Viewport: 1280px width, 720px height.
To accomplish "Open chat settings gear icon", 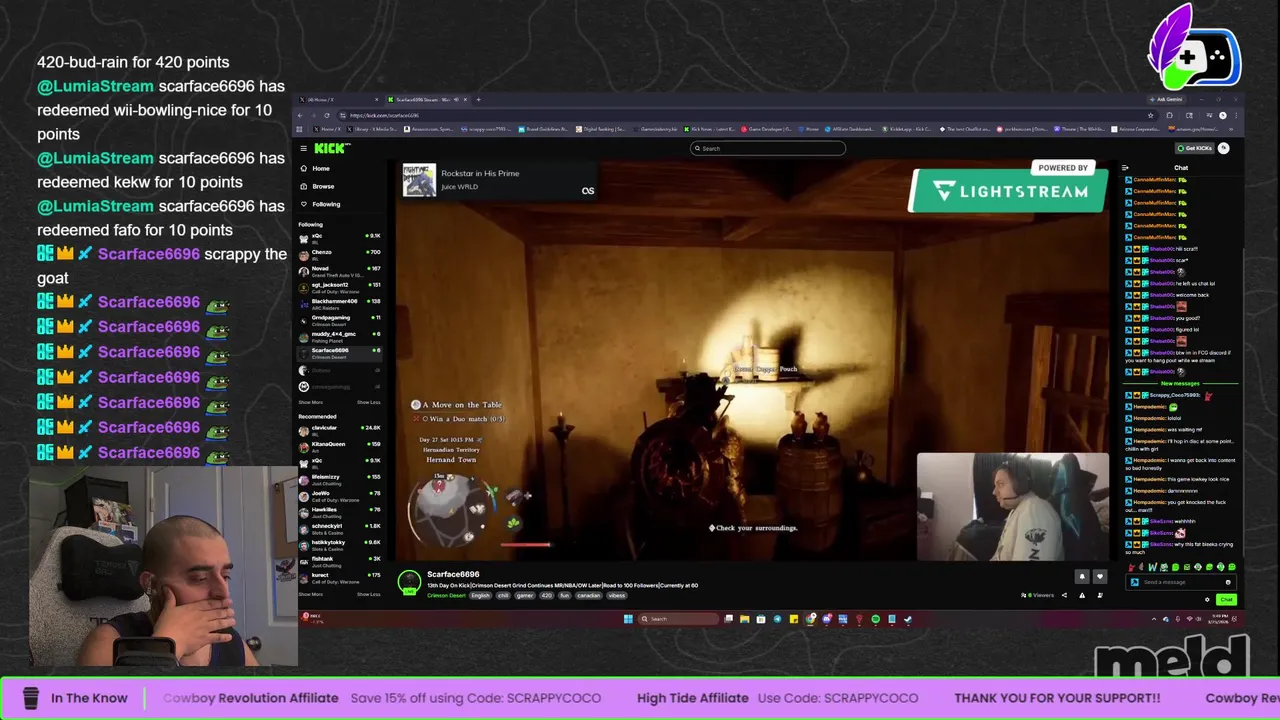I will (1207, 599).
